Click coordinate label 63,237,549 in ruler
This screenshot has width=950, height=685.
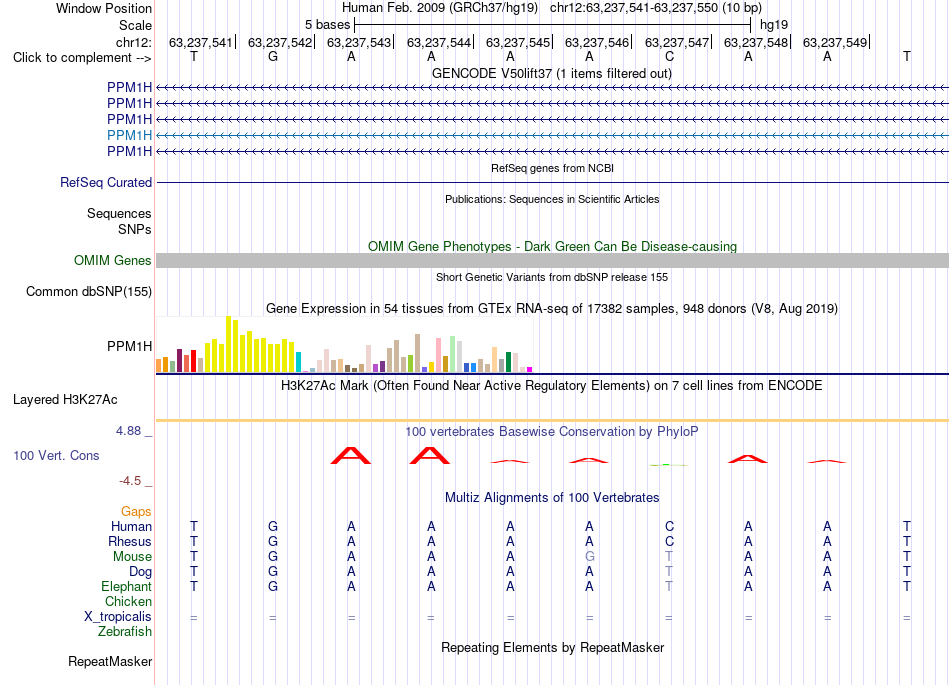[835, 42]
